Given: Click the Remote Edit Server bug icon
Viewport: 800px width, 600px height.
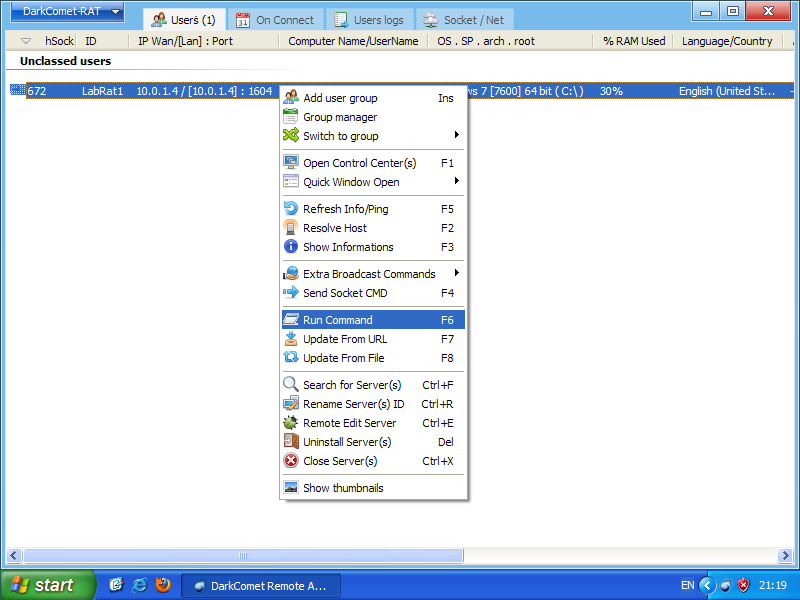Looking at the screenshot, I should [291, 422].
